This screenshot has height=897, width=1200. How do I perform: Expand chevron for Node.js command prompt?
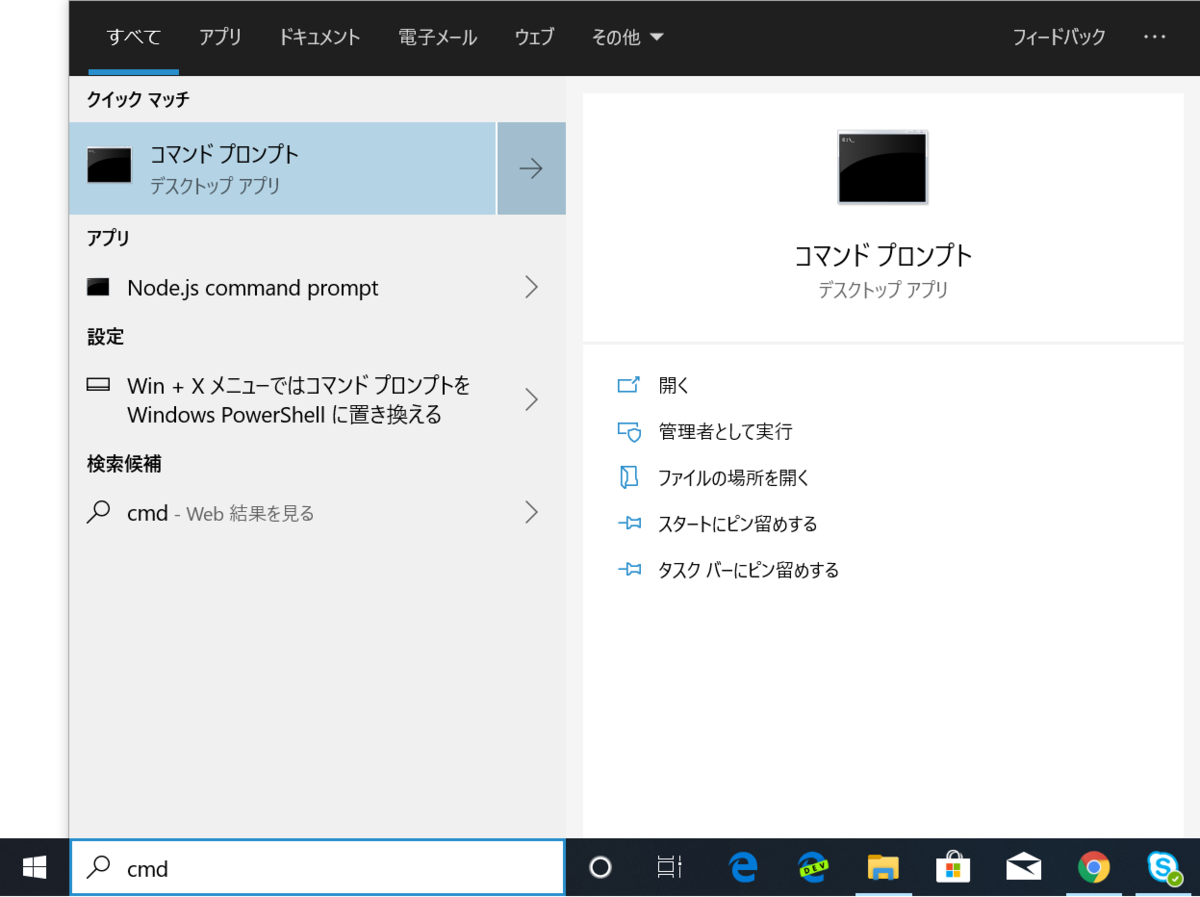coord(531,288)
